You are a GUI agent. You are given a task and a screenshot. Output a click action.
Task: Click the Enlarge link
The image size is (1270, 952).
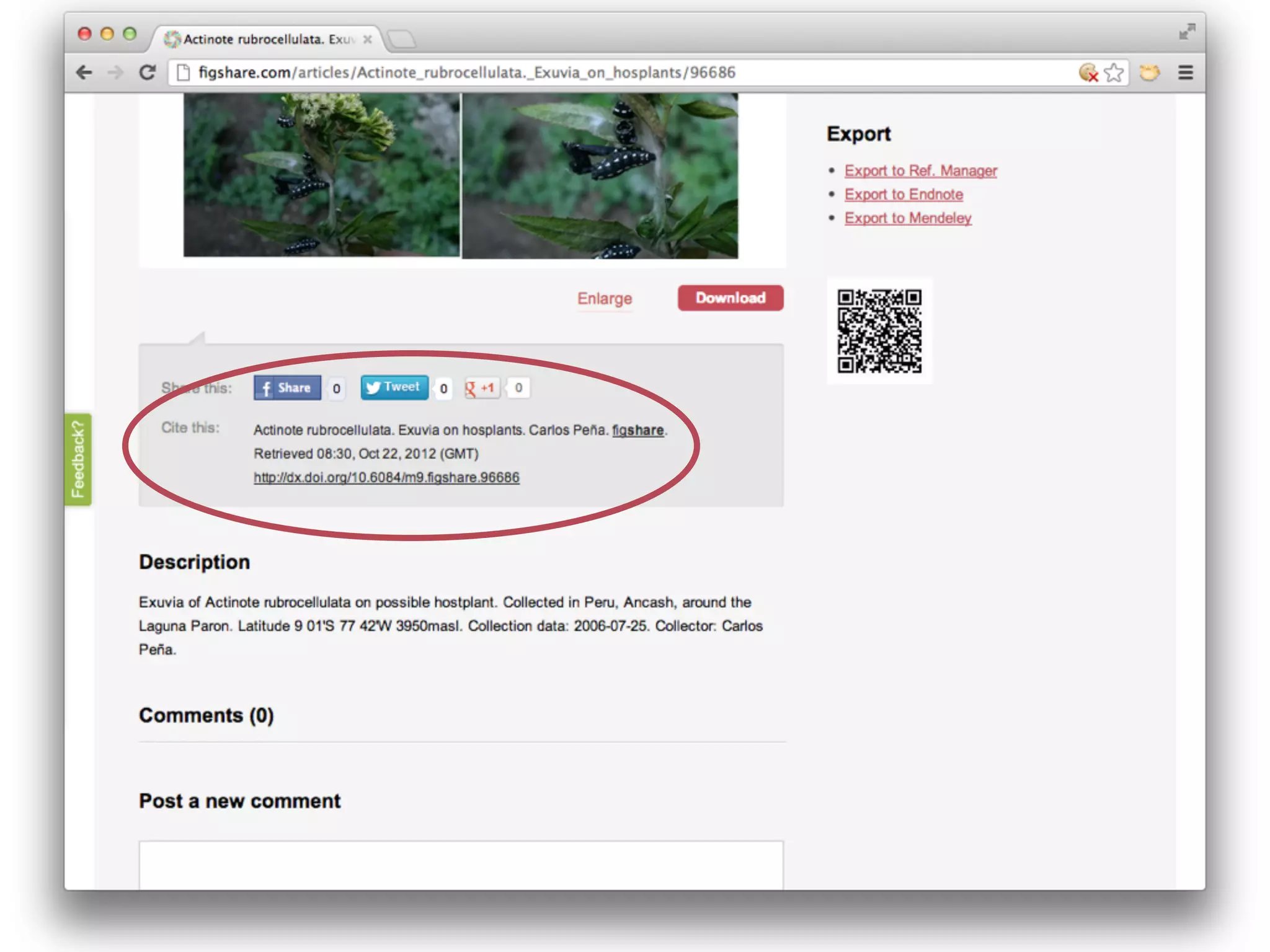point(604,299)
